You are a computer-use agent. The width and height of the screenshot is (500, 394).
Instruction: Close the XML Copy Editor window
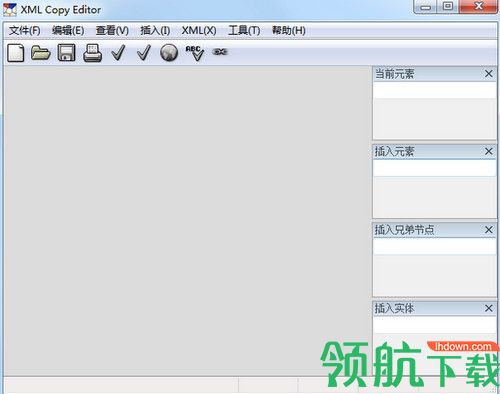click(x=479, y=7)
